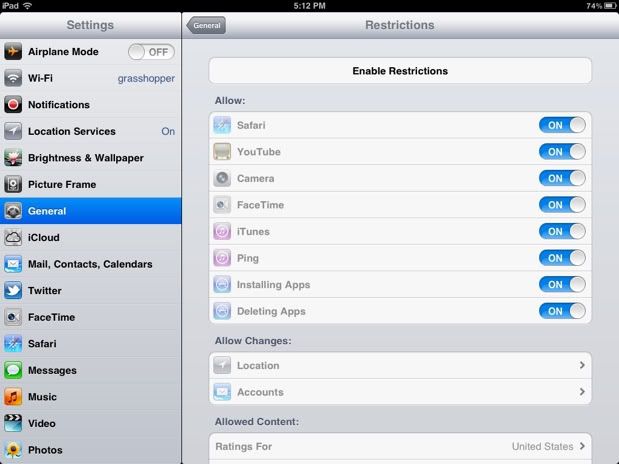The width and height of the screenshot is (619, 464).
Task: Open Accounts row chevron
Action: pyautogui.click(x=582, y=392)
